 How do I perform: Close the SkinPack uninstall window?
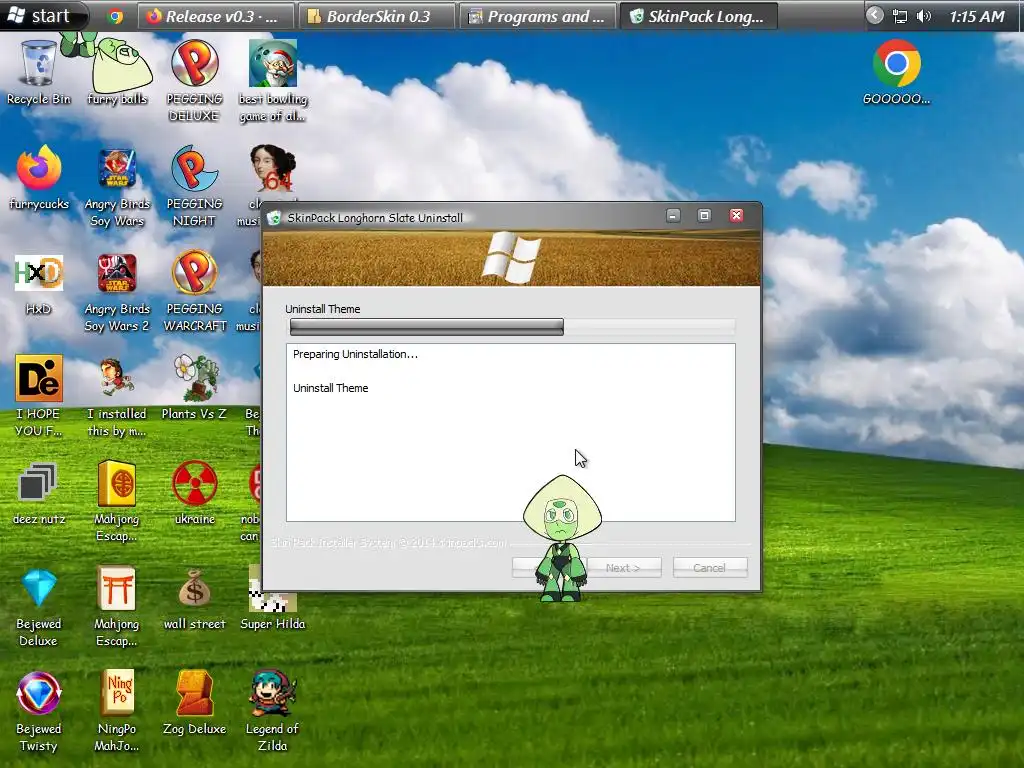736,216
